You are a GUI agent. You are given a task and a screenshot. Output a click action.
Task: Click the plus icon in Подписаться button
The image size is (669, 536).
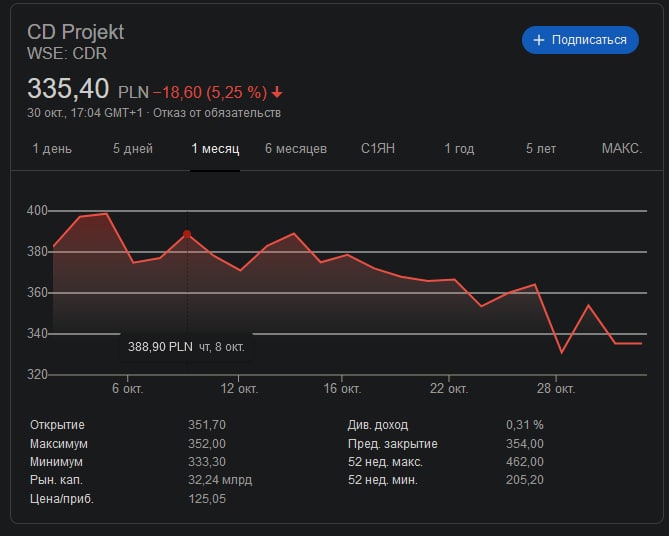pos(539,40)
